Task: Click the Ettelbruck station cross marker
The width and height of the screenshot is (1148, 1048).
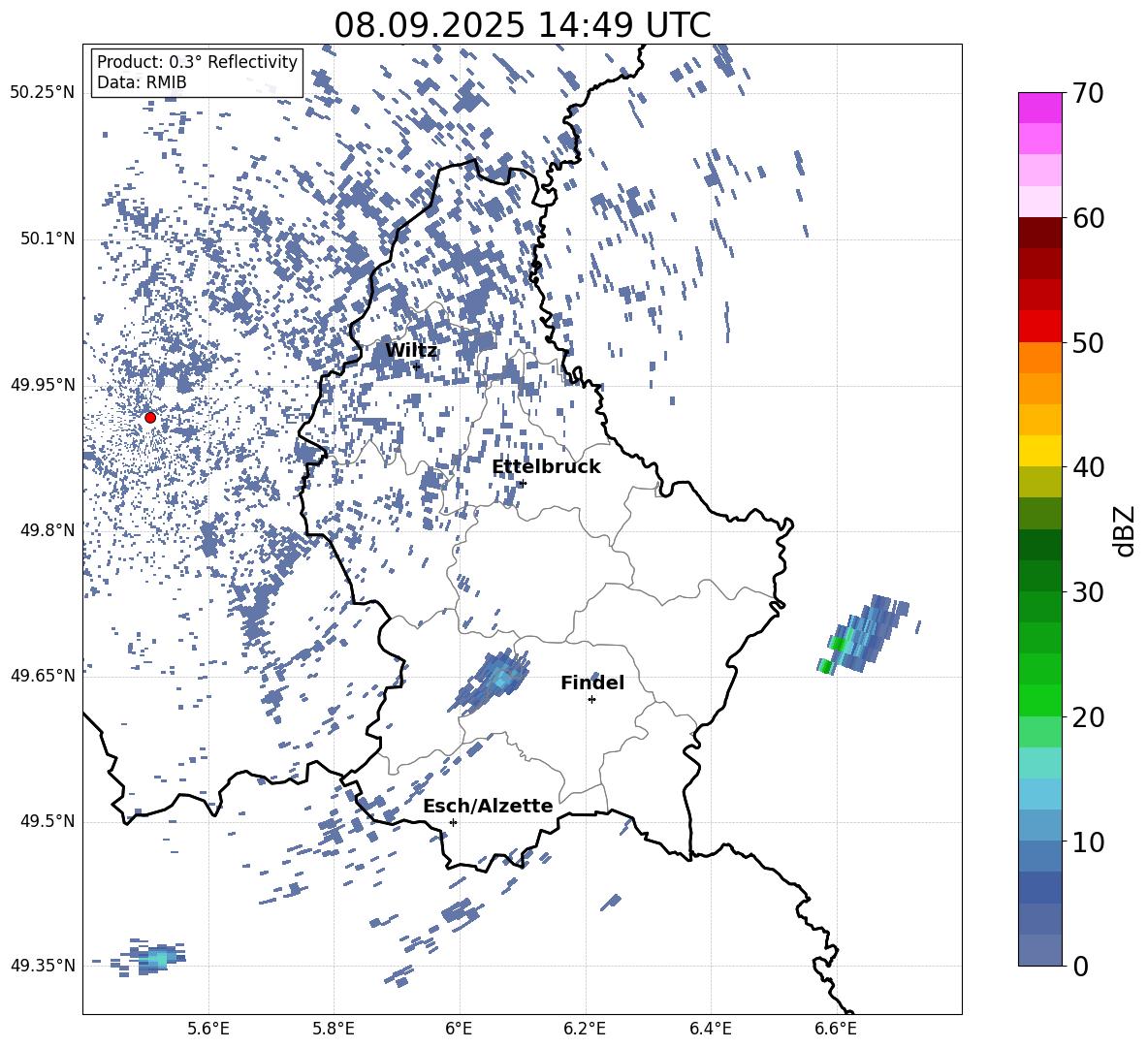Action: (x=522, y=483)
